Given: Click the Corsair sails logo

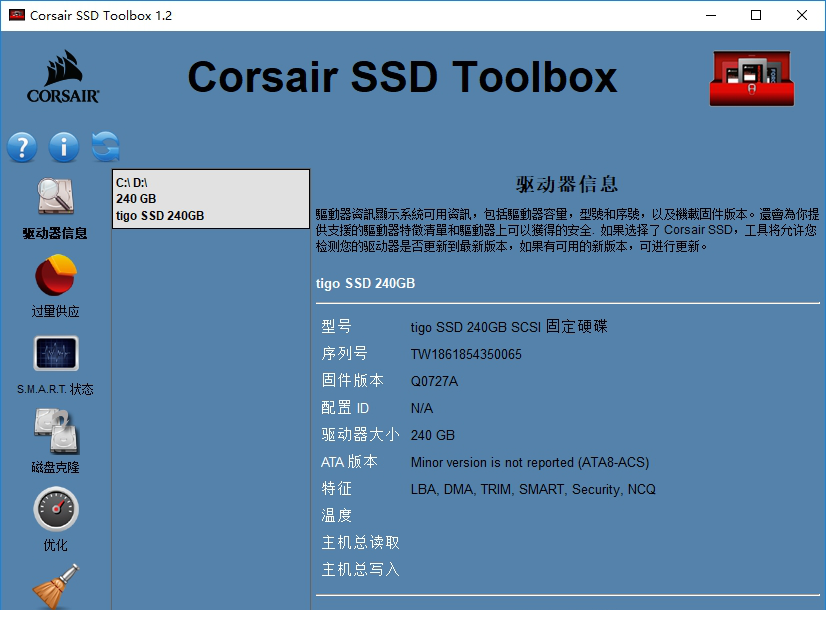Looking at the screenshot, I should (x=63, y=77).
